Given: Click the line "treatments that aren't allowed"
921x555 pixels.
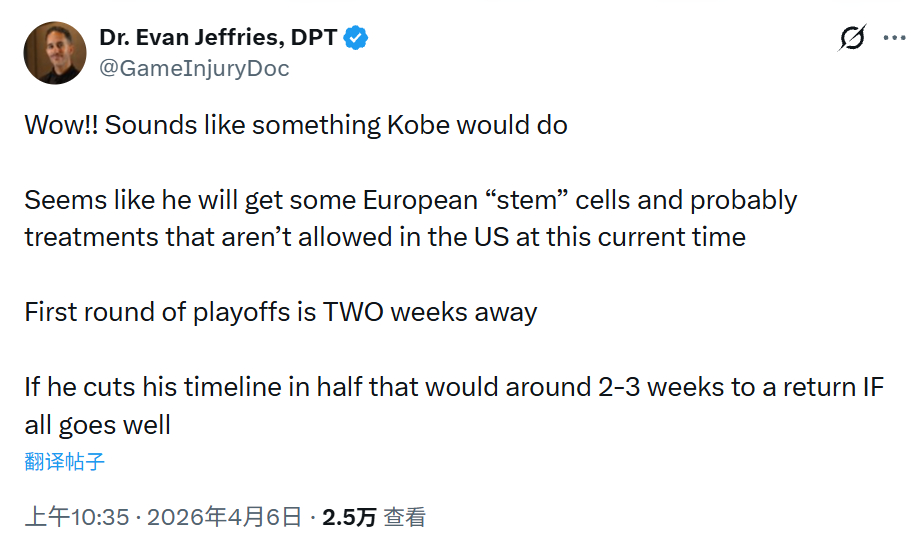Looking at the screenshot, I should click(x=385, y=237).
